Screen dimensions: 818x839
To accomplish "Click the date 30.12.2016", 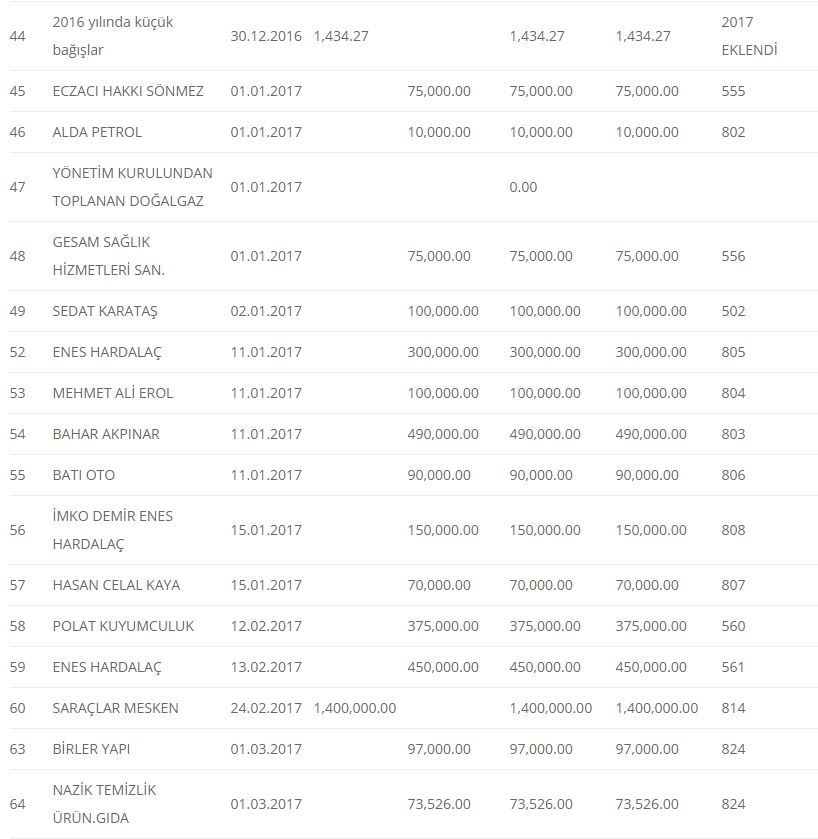I will point(266,36).
